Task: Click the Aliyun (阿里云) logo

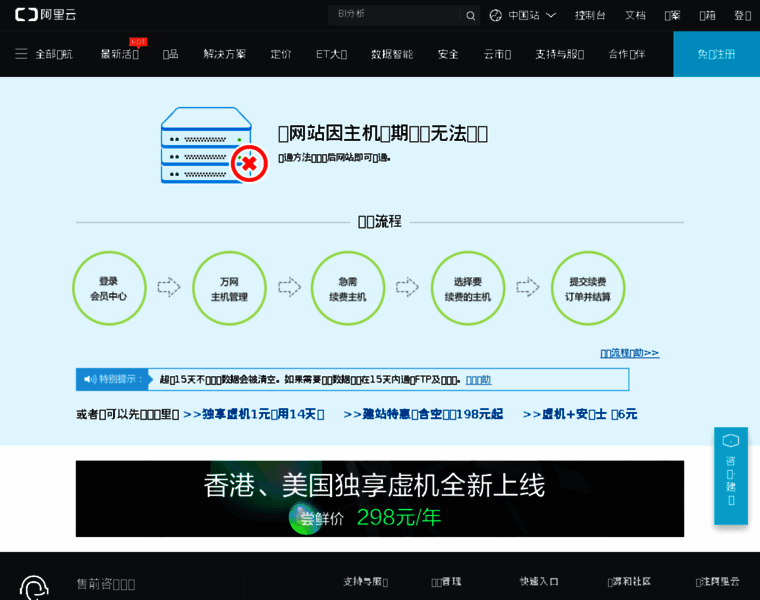Action: [45, 15]
